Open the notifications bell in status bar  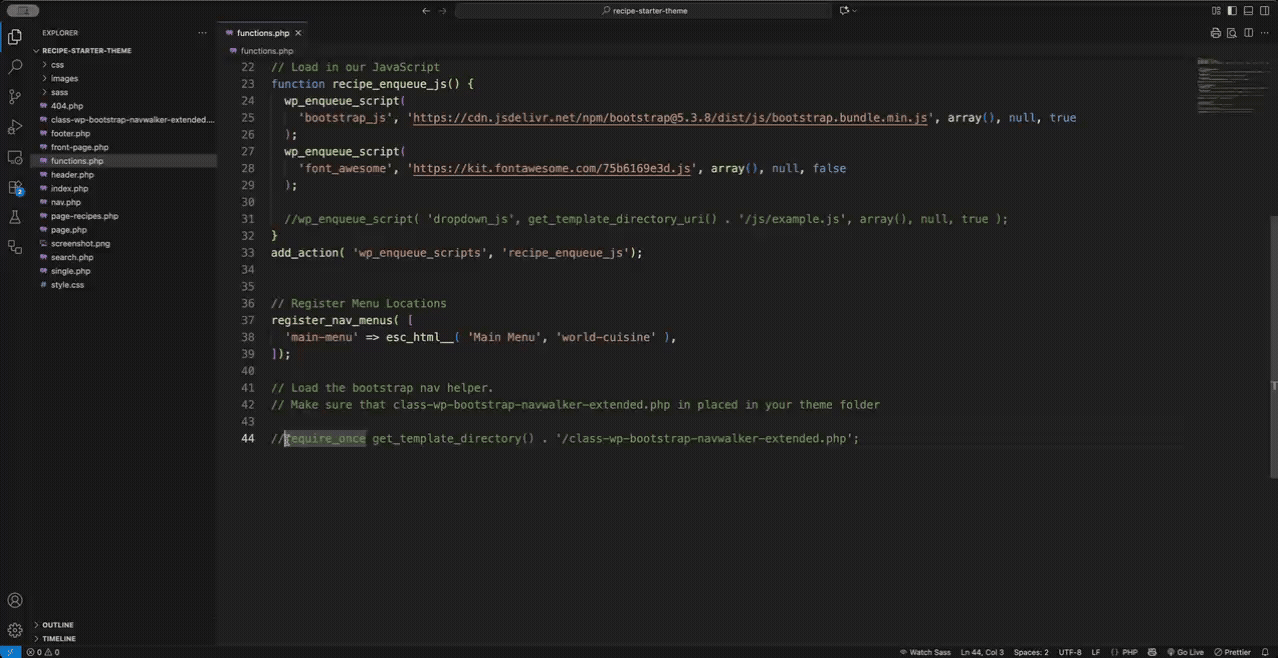pos(1265,652)
